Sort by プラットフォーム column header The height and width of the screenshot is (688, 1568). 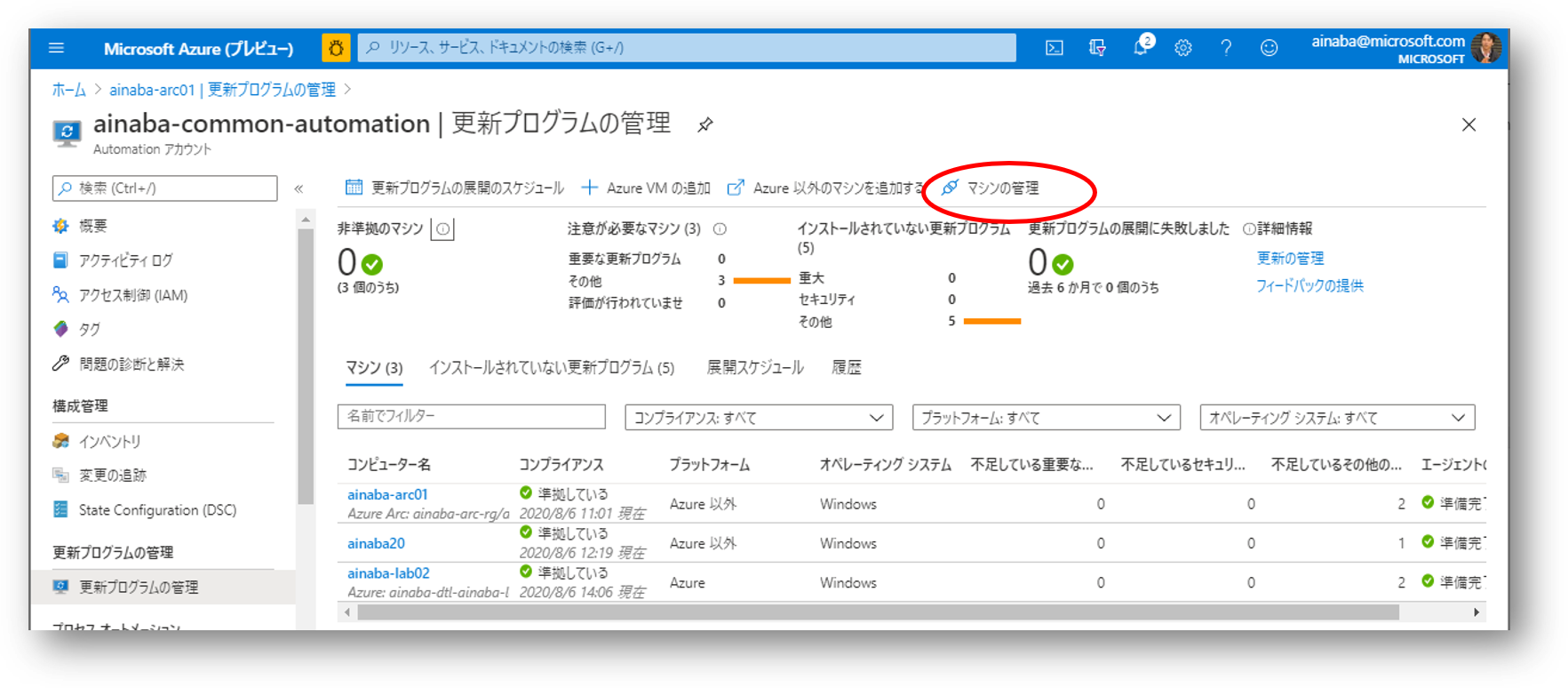[710, 465]
